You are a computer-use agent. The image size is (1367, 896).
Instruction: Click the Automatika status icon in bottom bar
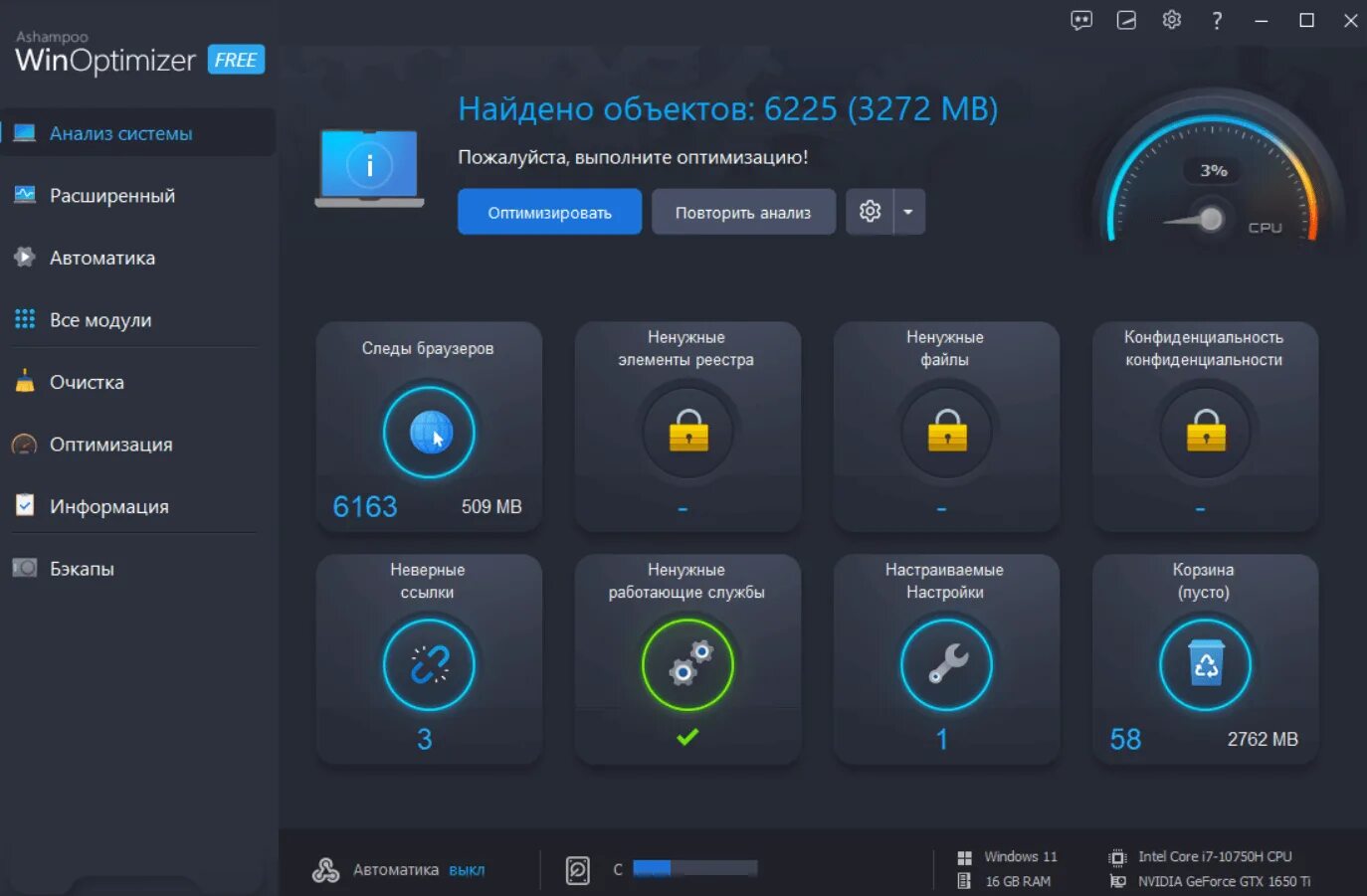(x=325, y=870)
